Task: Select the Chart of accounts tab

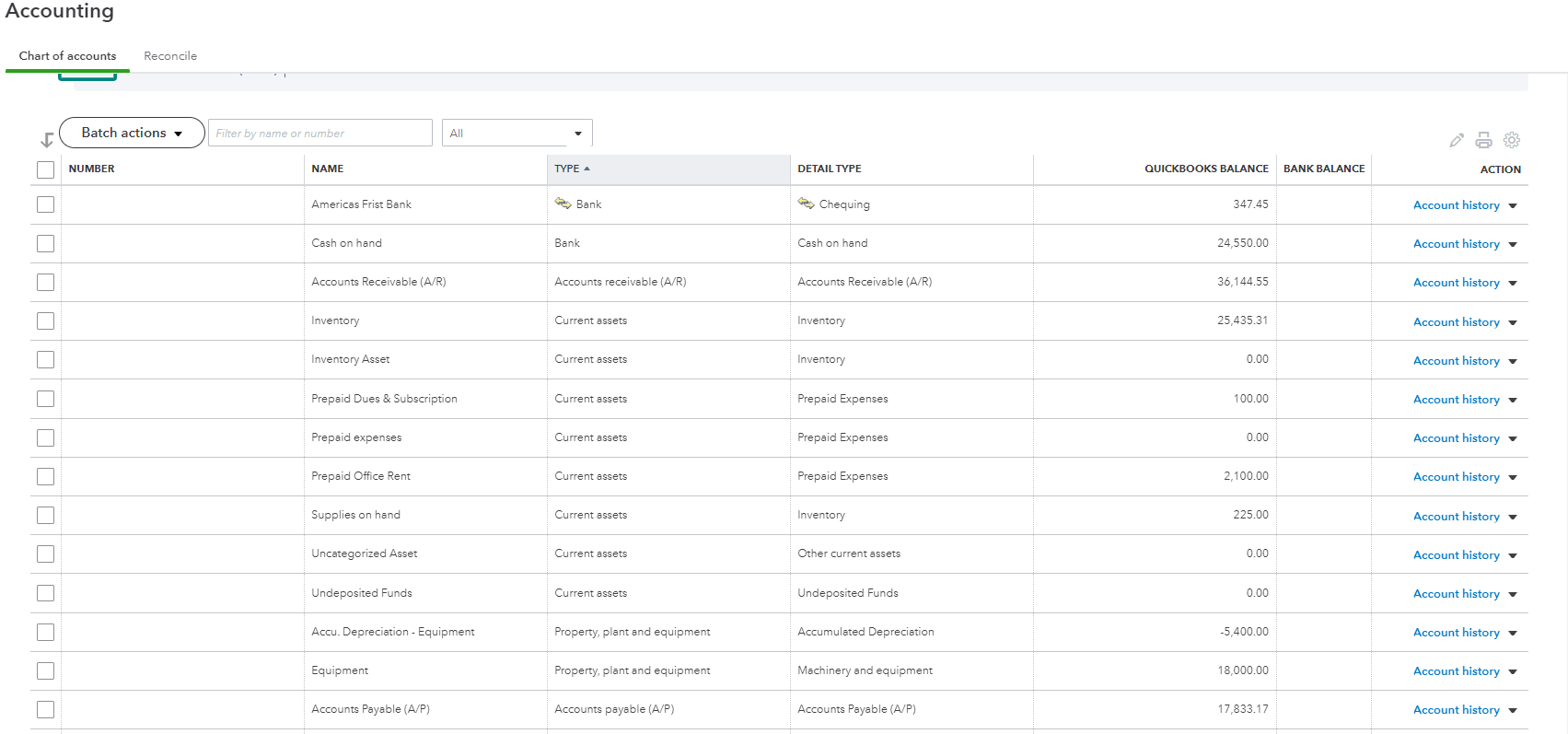Action: tap(67, 56)
